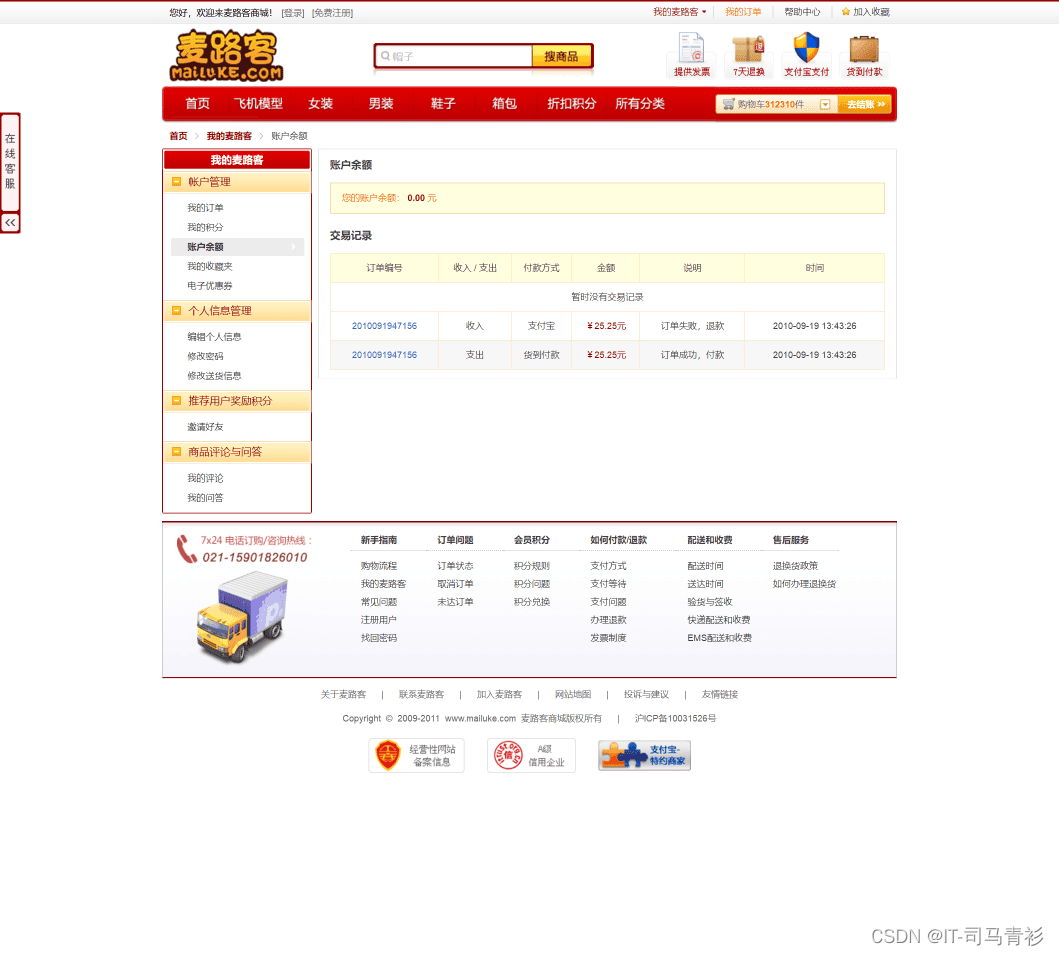Expand the shopping cart dropdown arrow
This screenshot has height=956, width=1059.
coord(825,104)
